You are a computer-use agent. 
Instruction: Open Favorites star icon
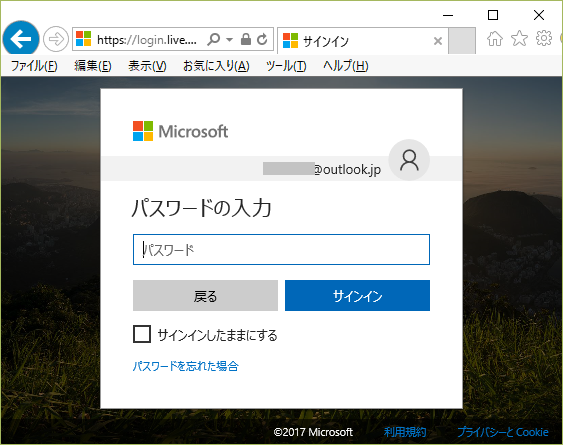(519, 38)
